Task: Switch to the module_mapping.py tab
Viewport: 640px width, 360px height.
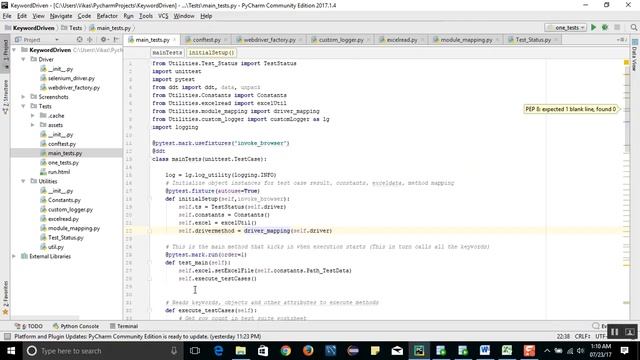Action: click(x=466, y=40)
